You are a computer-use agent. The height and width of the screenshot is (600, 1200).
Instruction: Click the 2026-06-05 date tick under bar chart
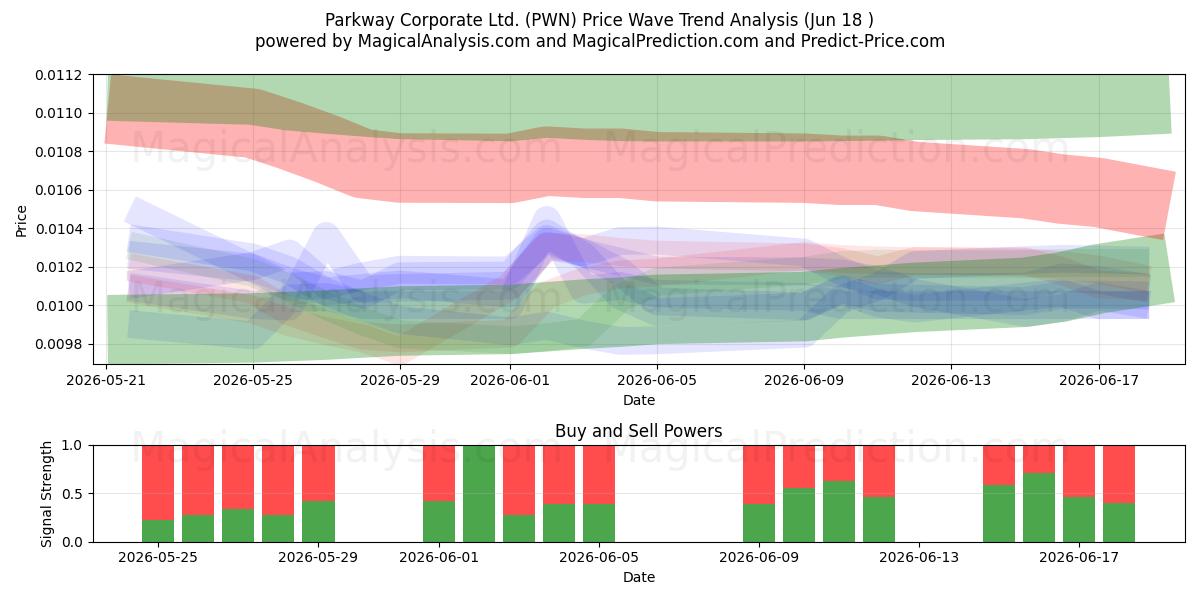(x=599, y=557)
